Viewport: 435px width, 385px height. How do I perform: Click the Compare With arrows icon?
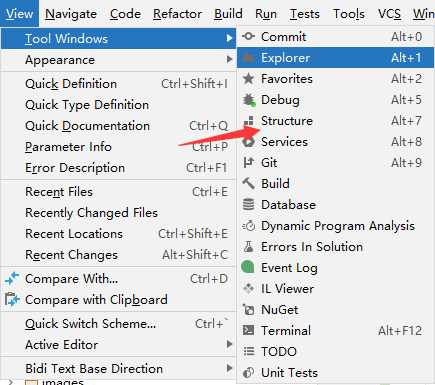12,278
